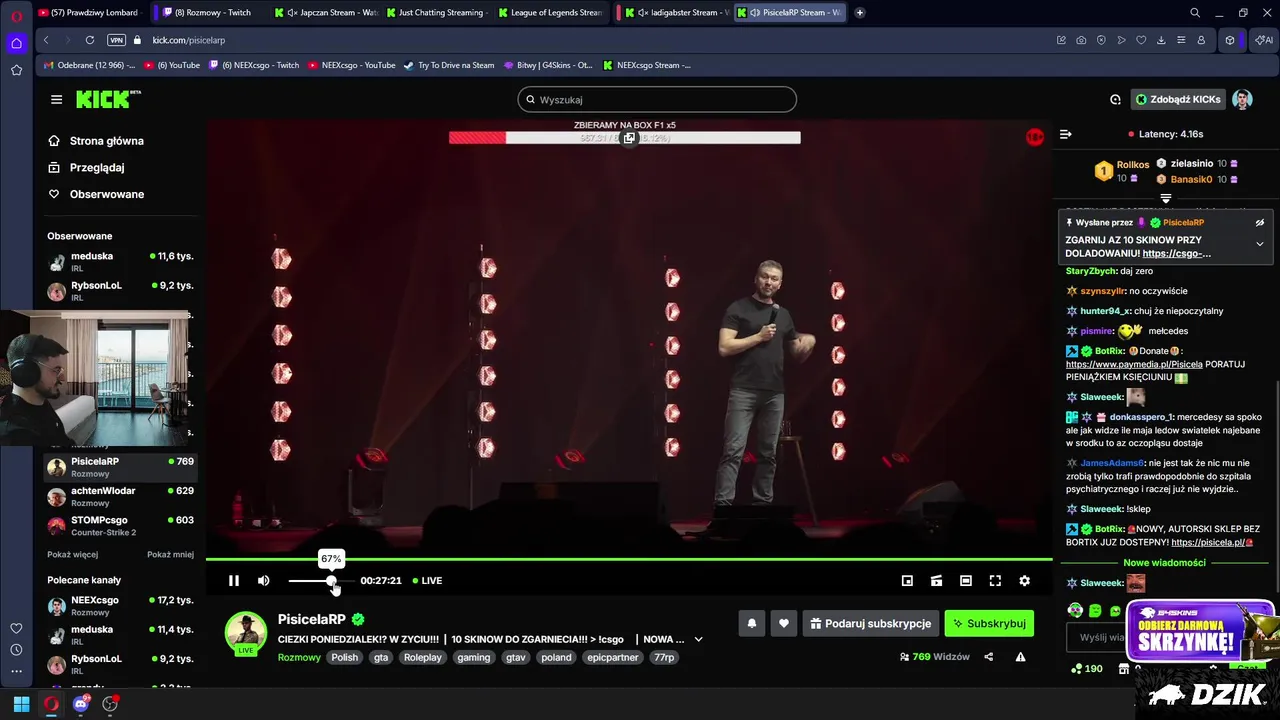Open the RybsonLoL followed channel
The height and width of the screenshot is (720, 1280).
click(120, 291)
